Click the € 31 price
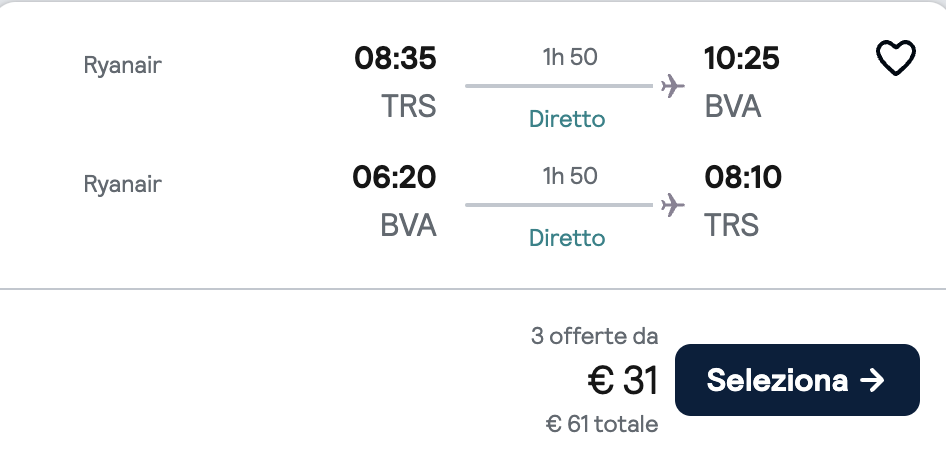Image resolution: width=946 pixels, height=464 pixels. click(623, 381)
